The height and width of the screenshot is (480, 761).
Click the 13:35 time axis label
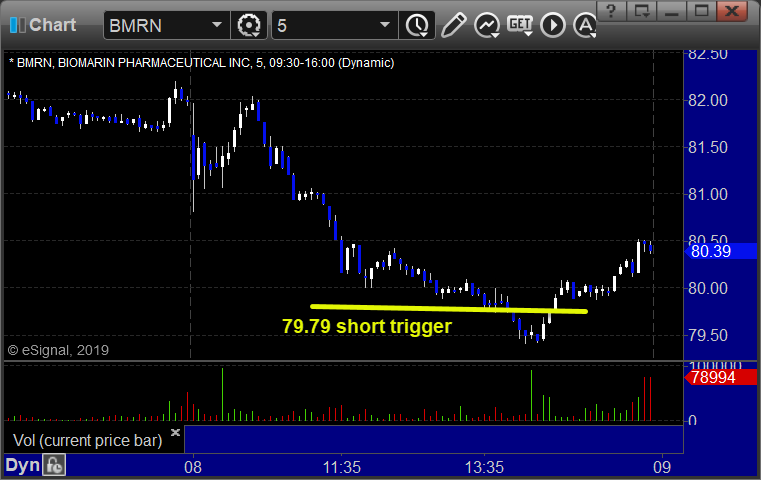[484, 467]
